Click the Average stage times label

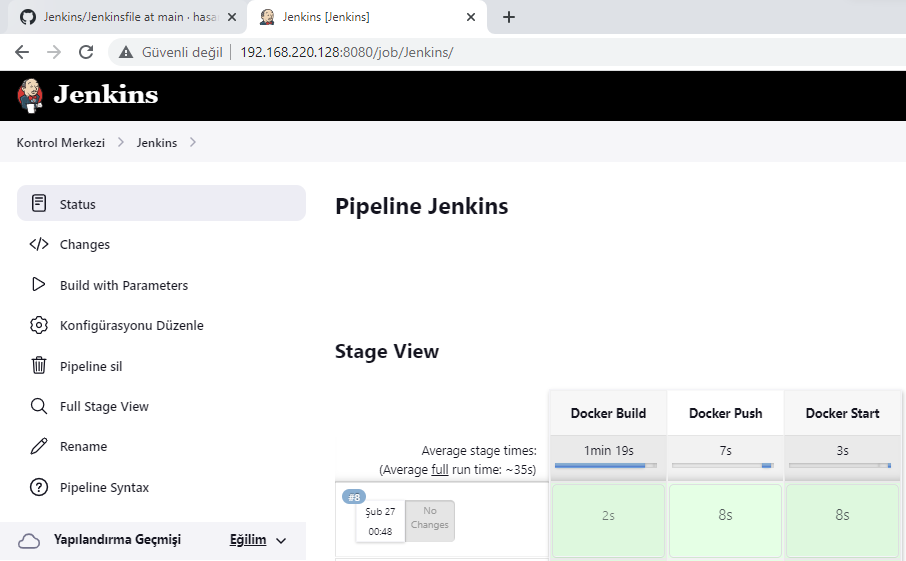tap(479, 451)
